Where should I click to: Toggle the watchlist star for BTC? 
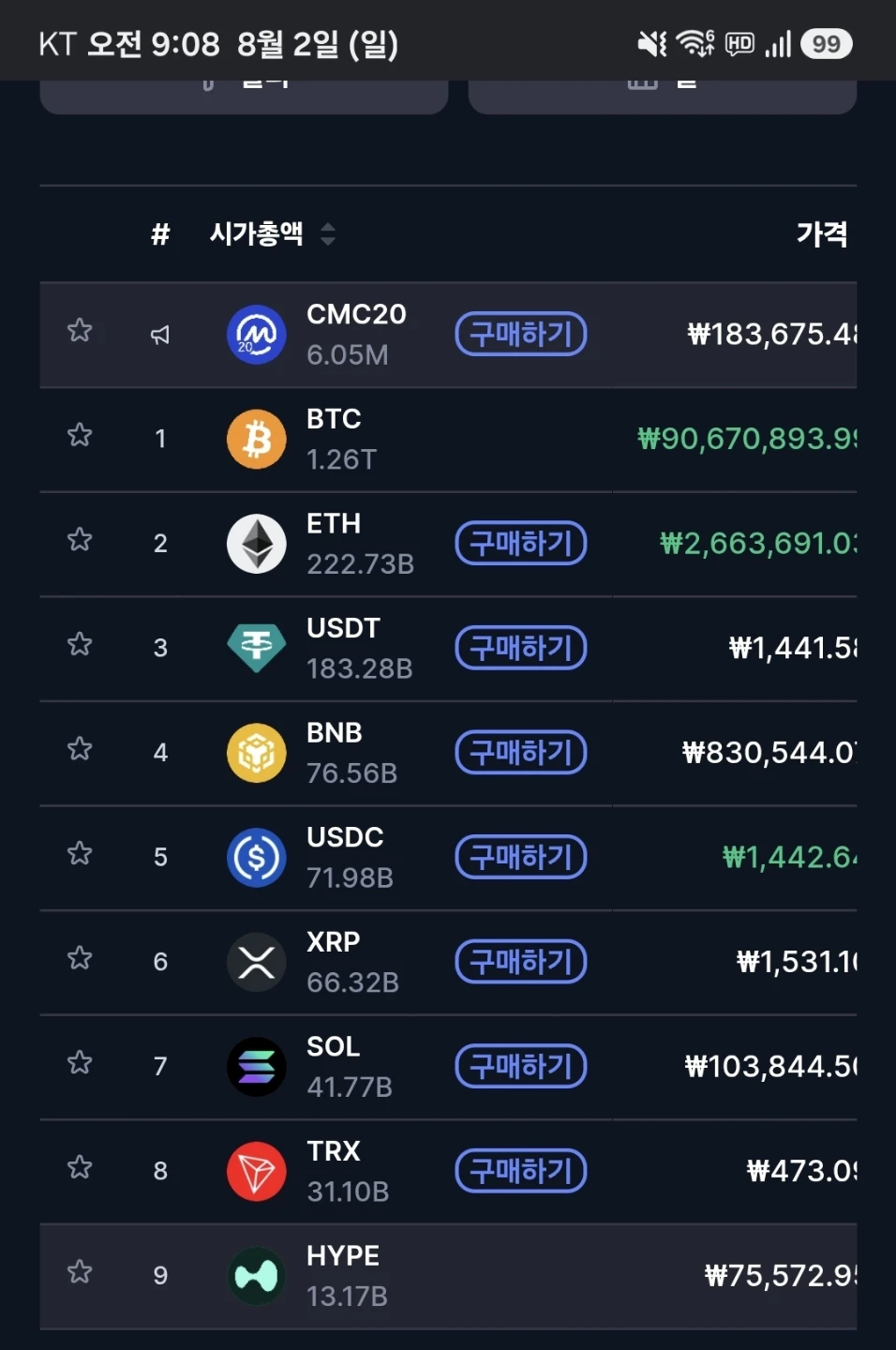80,435
